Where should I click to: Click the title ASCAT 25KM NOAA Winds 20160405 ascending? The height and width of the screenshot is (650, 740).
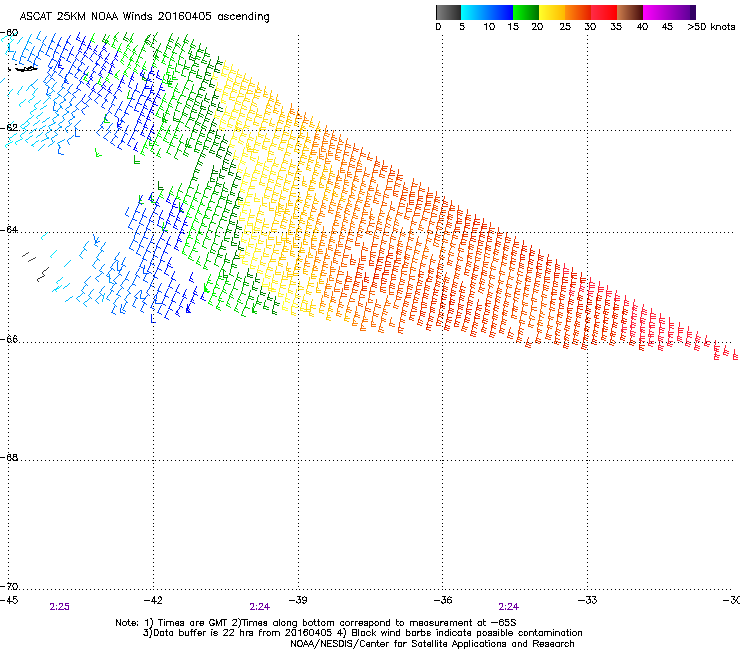click(144, 17)
